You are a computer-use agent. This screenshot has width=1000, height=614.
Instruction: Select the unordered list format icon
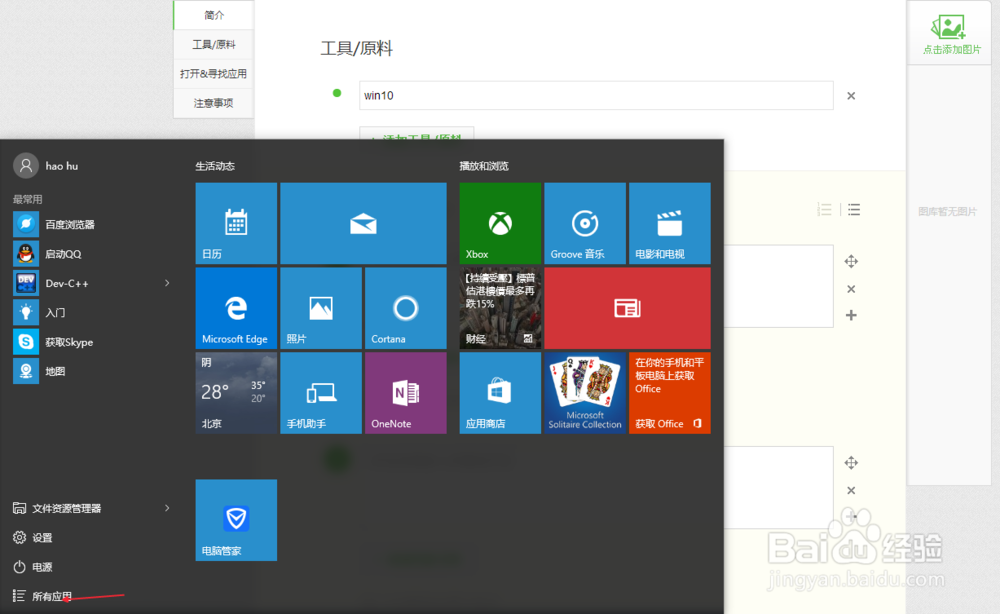tap(854, 210)
